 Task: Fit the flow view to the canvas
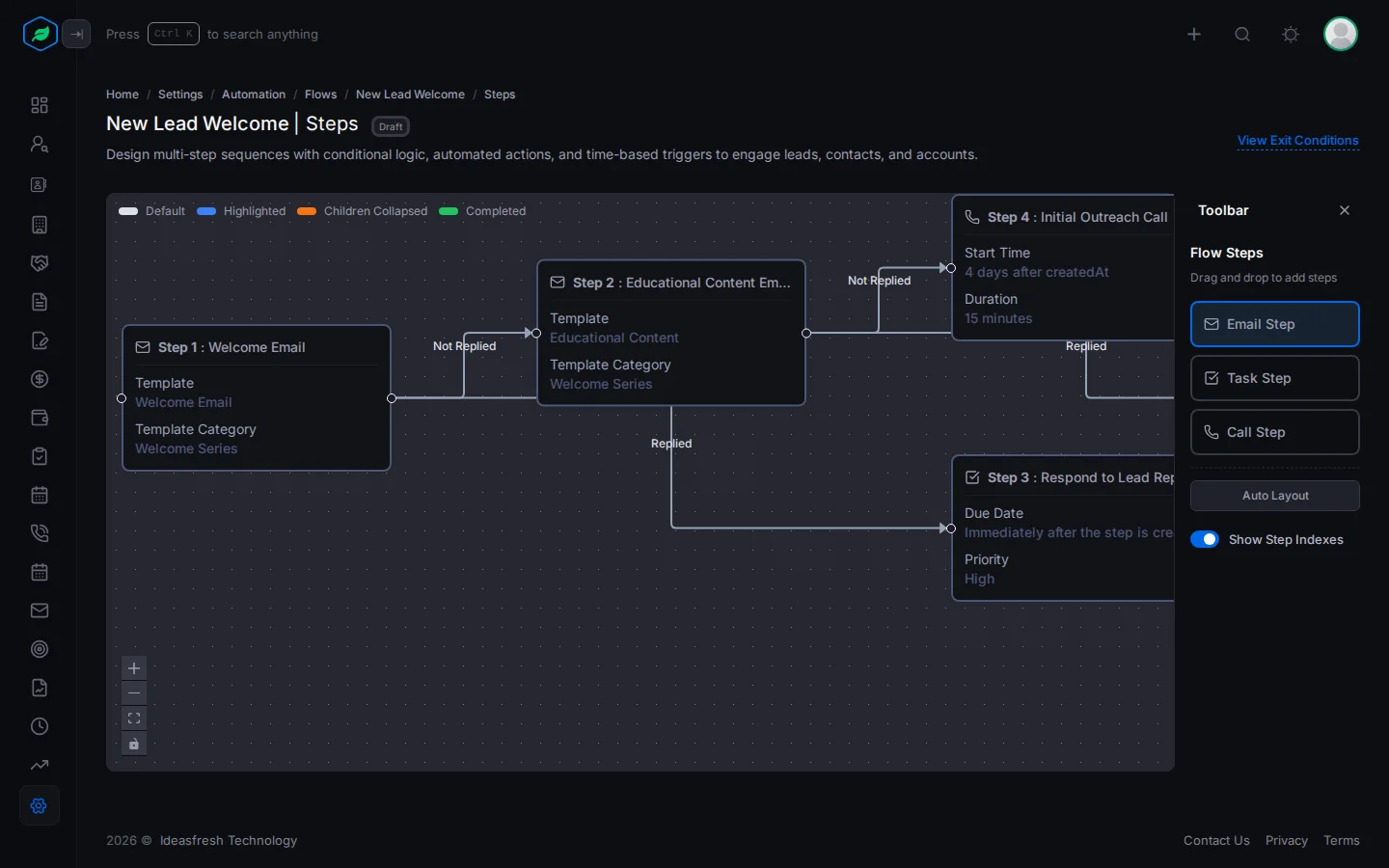coord(134,719)
